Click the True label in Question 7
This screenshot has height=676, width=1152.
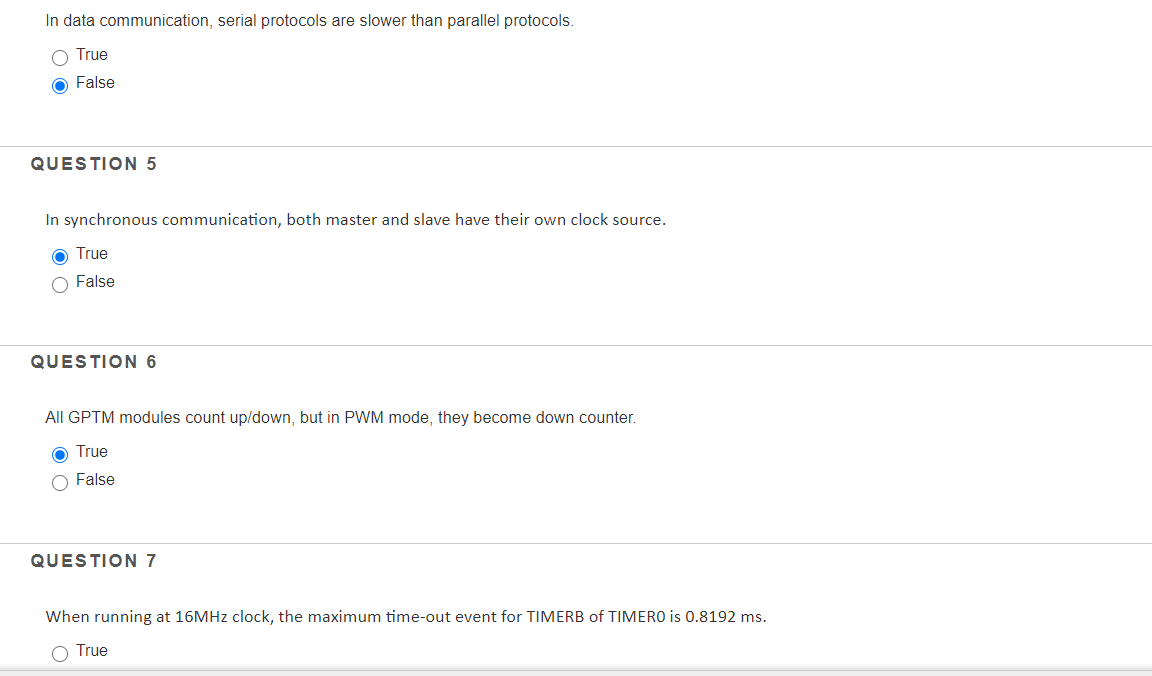pos(92,651)
